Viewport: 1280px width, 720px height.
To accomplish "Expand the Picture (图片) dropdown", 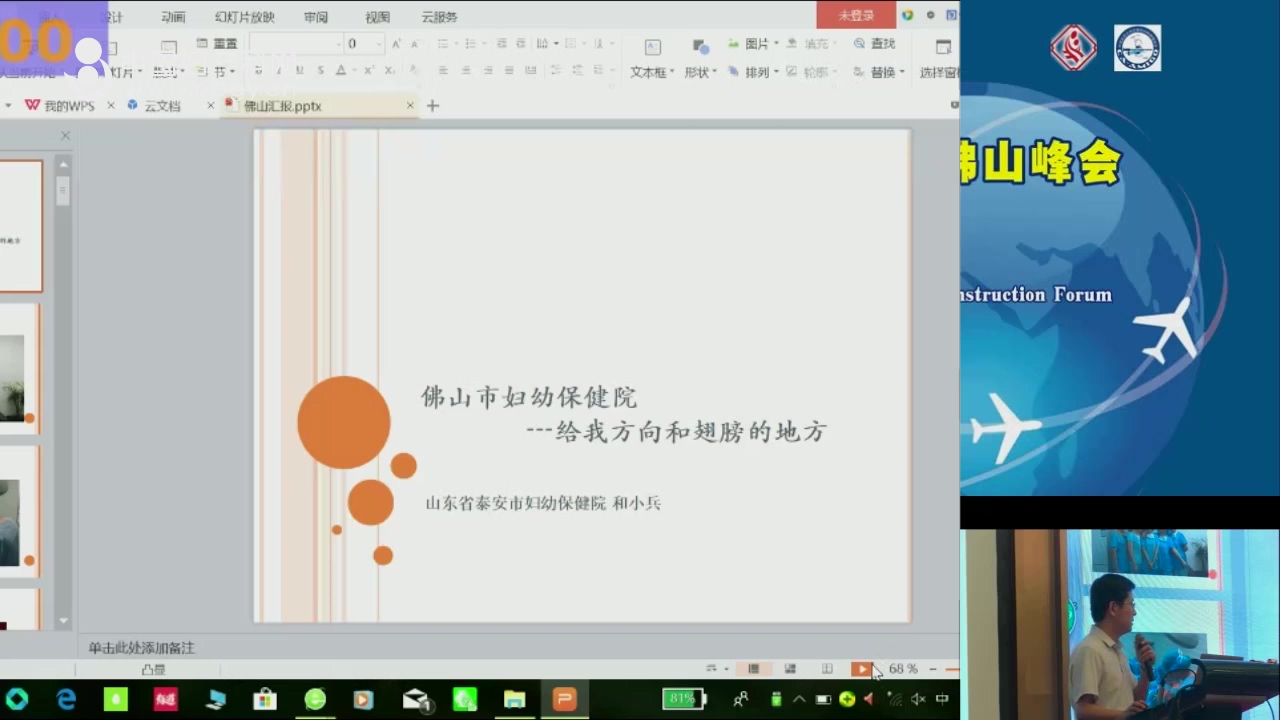I will click(x=776, y=44).
